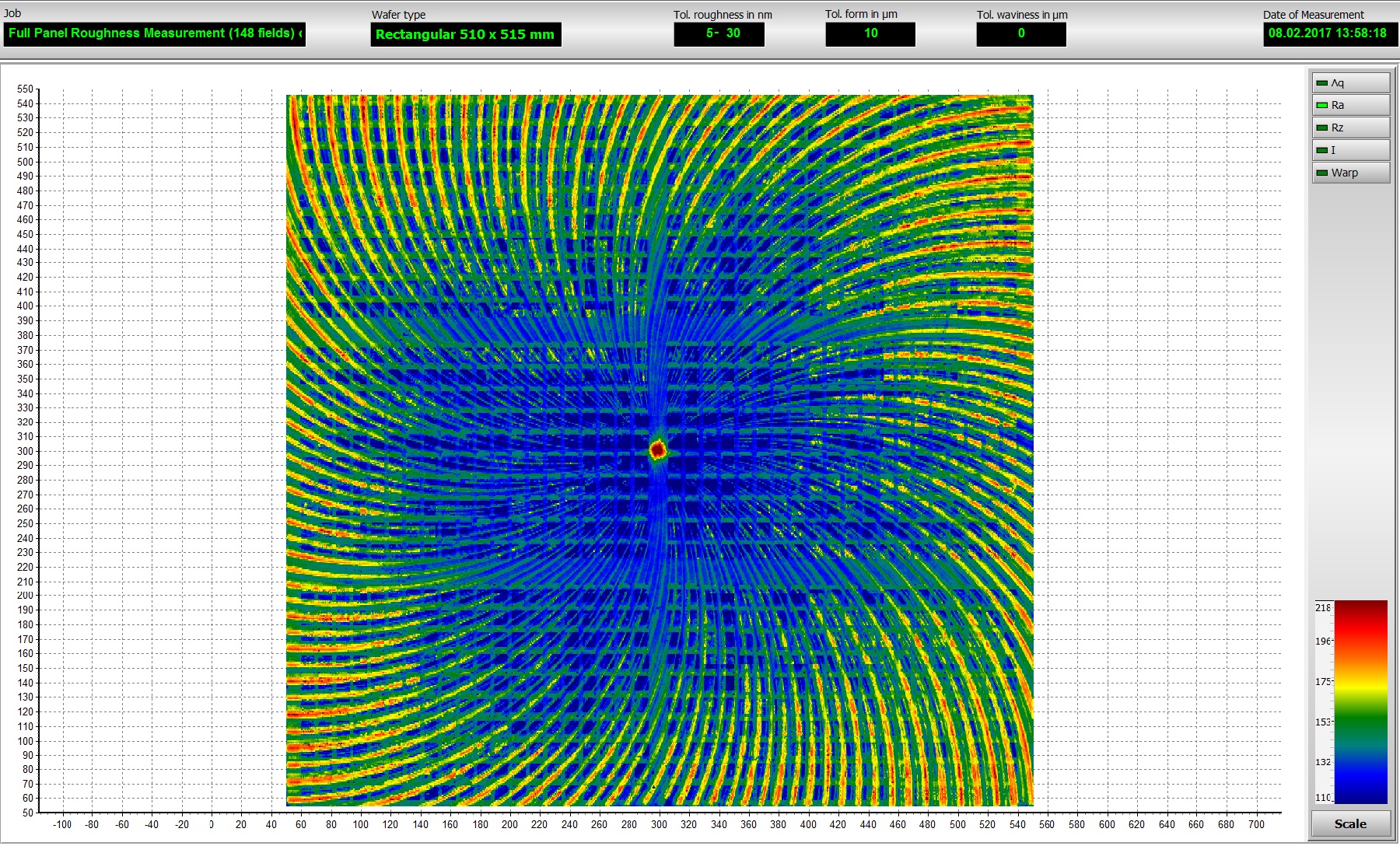The width and height of the screenshot is (1400, 846).
Task: Toggle the Λq parameter button
Action: click(x=1351, y=82)
